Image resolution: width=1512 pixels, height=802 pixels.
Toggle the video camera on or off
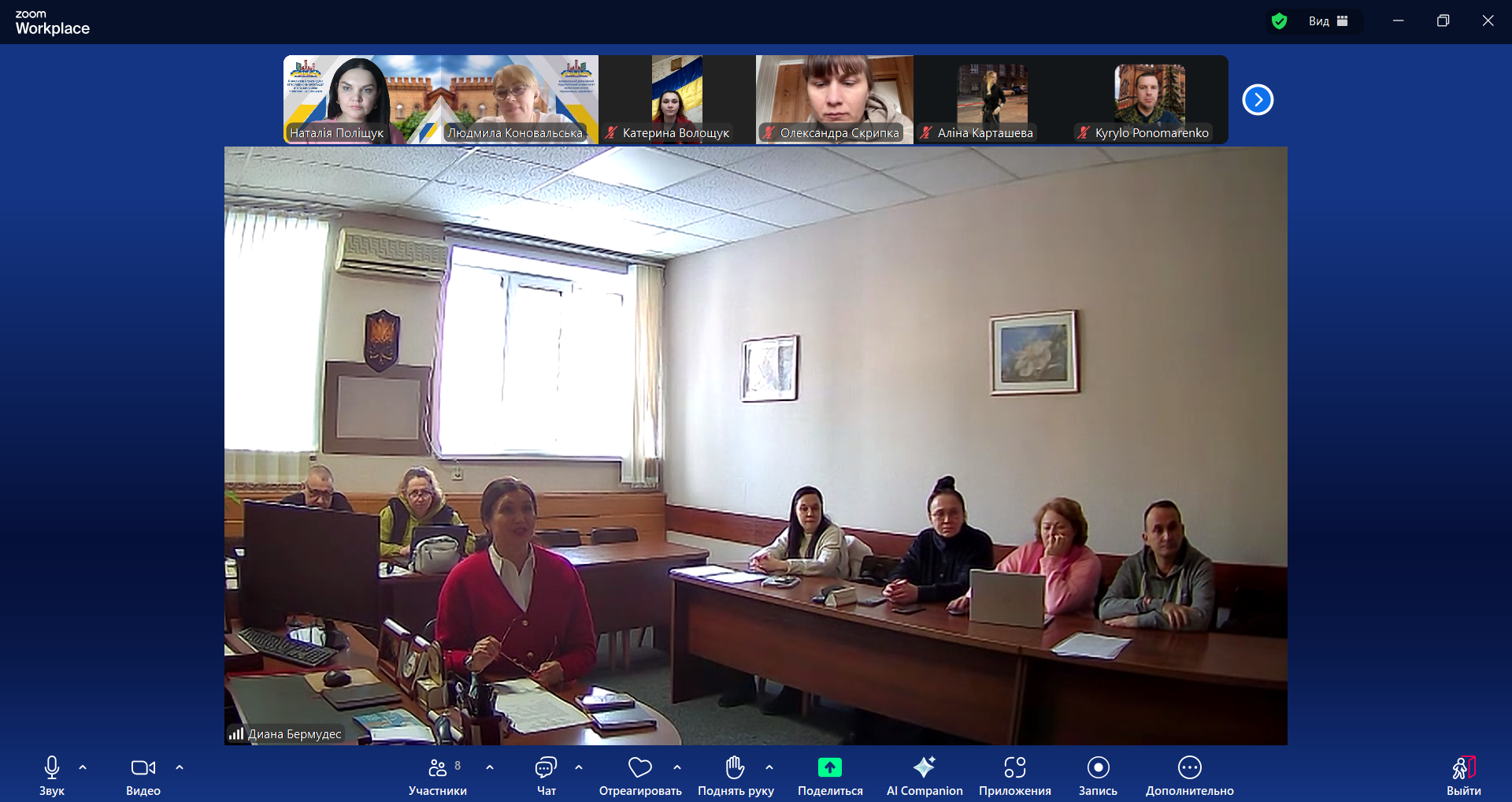pyautogui.click(x=143, y=767)
